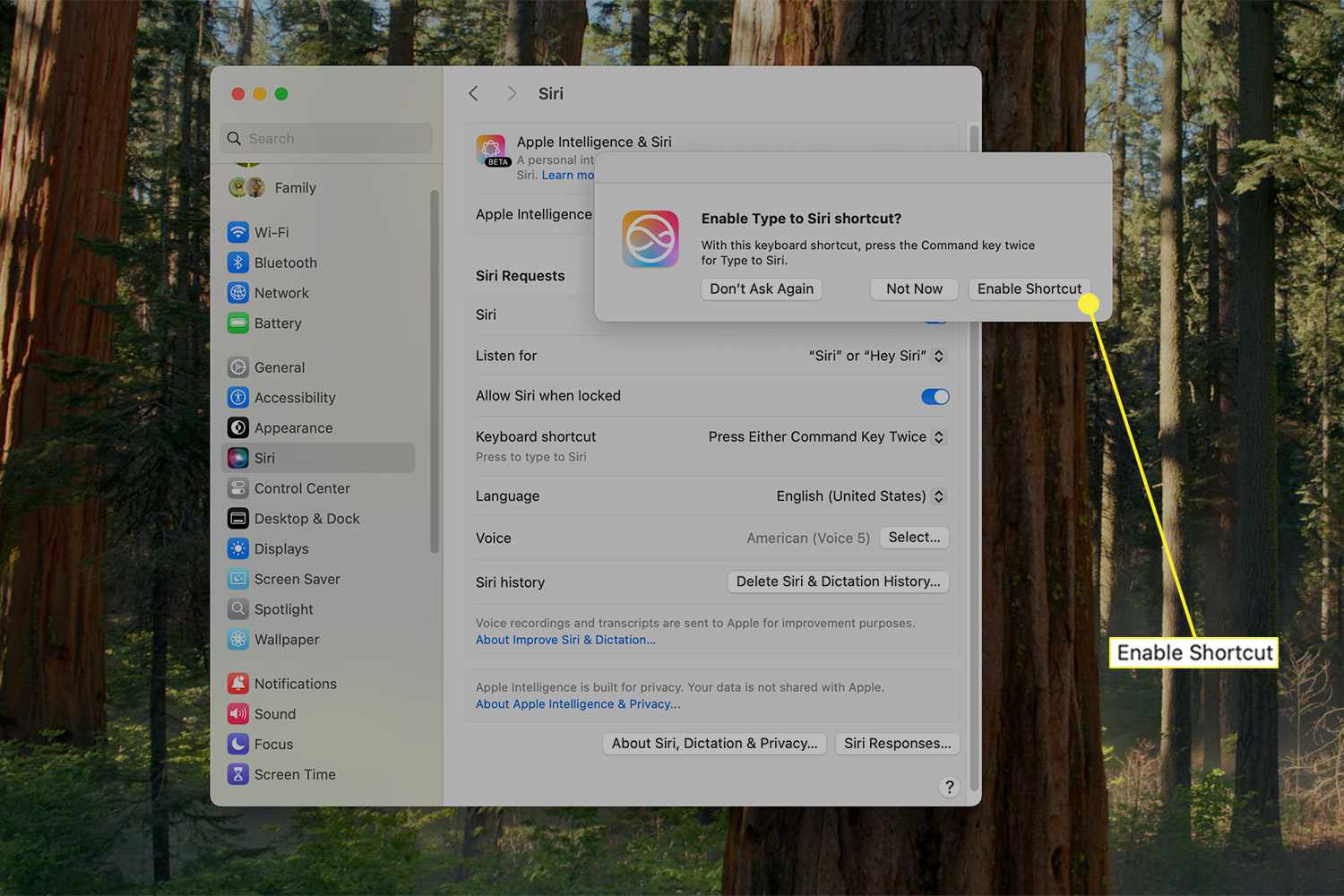Open the Language selection dropdown
This screenshot has width=1344, height=896.
938,496
